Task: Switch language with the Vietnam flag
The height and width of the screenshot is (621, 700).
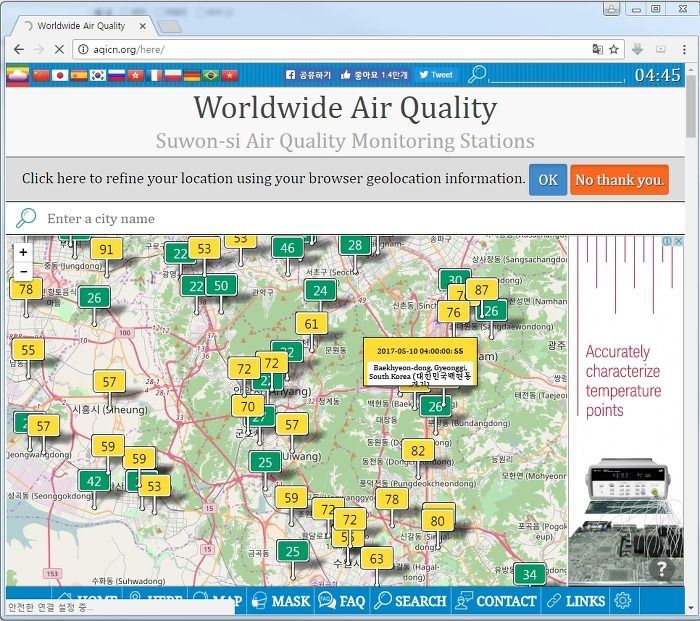Action: [229, 75]
